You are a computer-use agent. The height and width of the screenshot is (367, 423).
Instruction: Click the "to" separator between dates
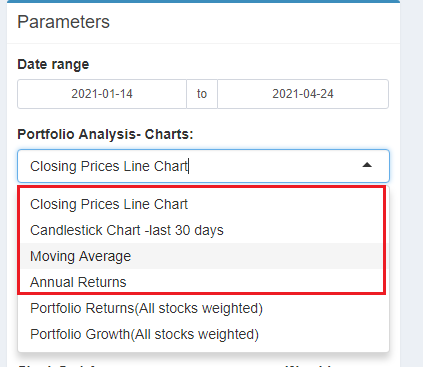coord(202,94)
